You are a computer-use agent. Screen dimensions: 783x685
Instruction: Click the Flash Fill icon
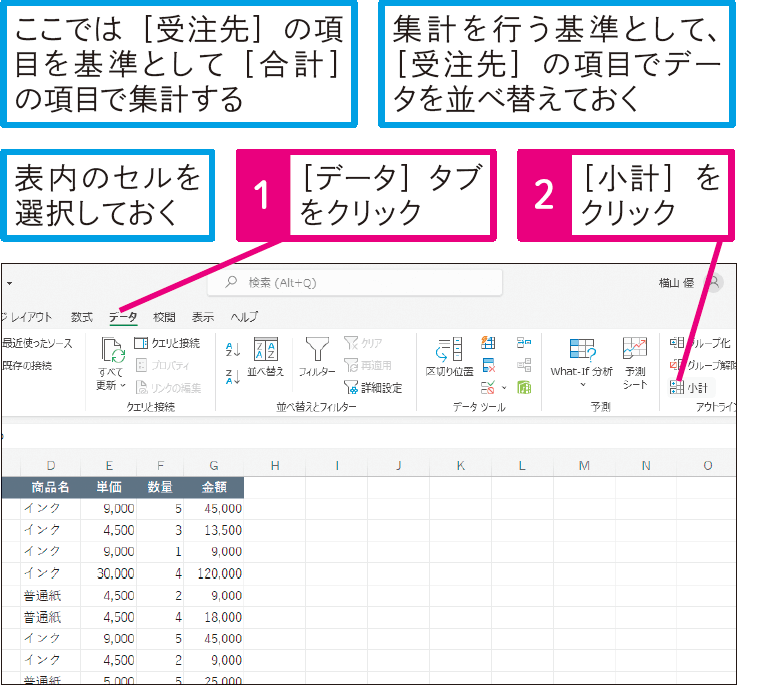click(488, 342)
